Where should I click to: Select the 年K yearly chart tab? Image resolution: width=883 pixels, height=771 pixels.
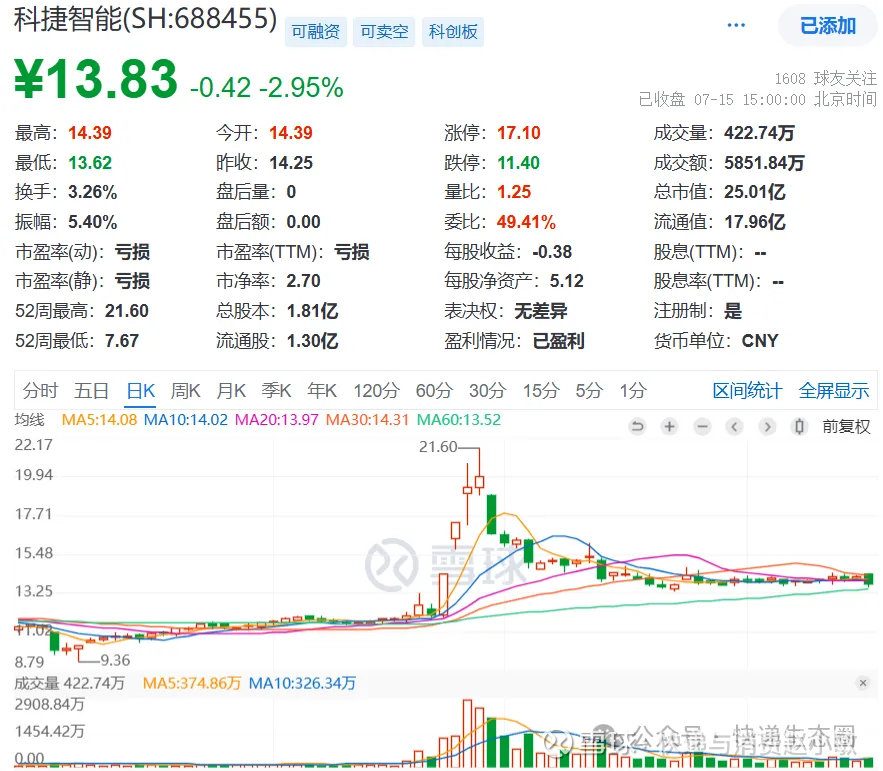coord(322,390)
